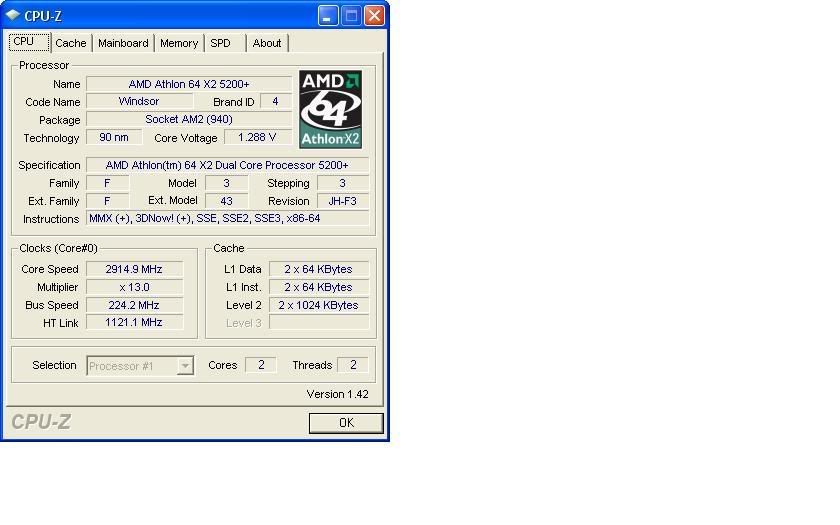Screen dimensions: 840x525
Task: Click the CPU-Z title bar icon
Action: coord(12,15)
